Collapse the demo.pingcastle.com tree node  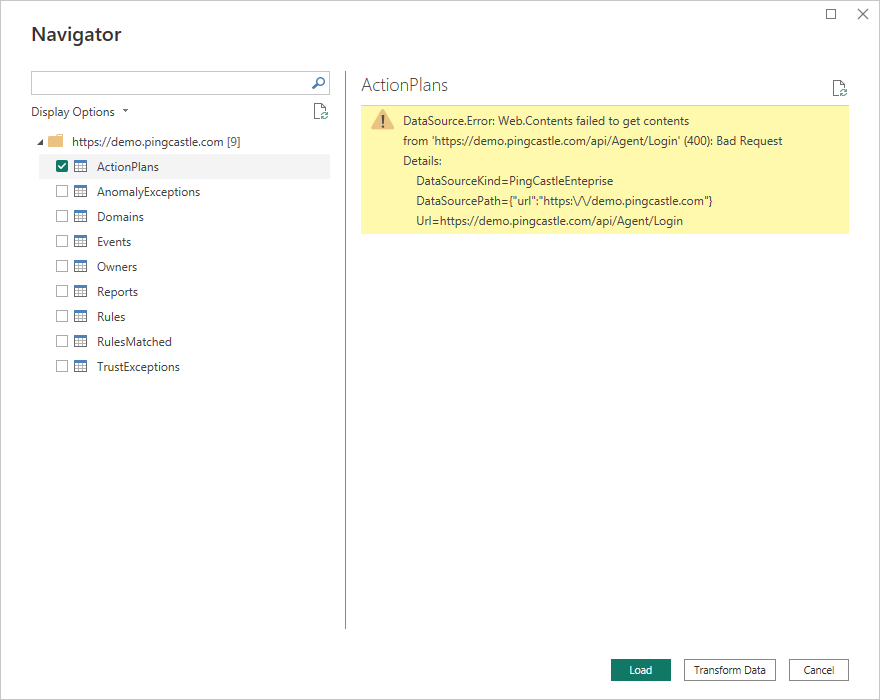pyautogui.click(x=40, y=142)
